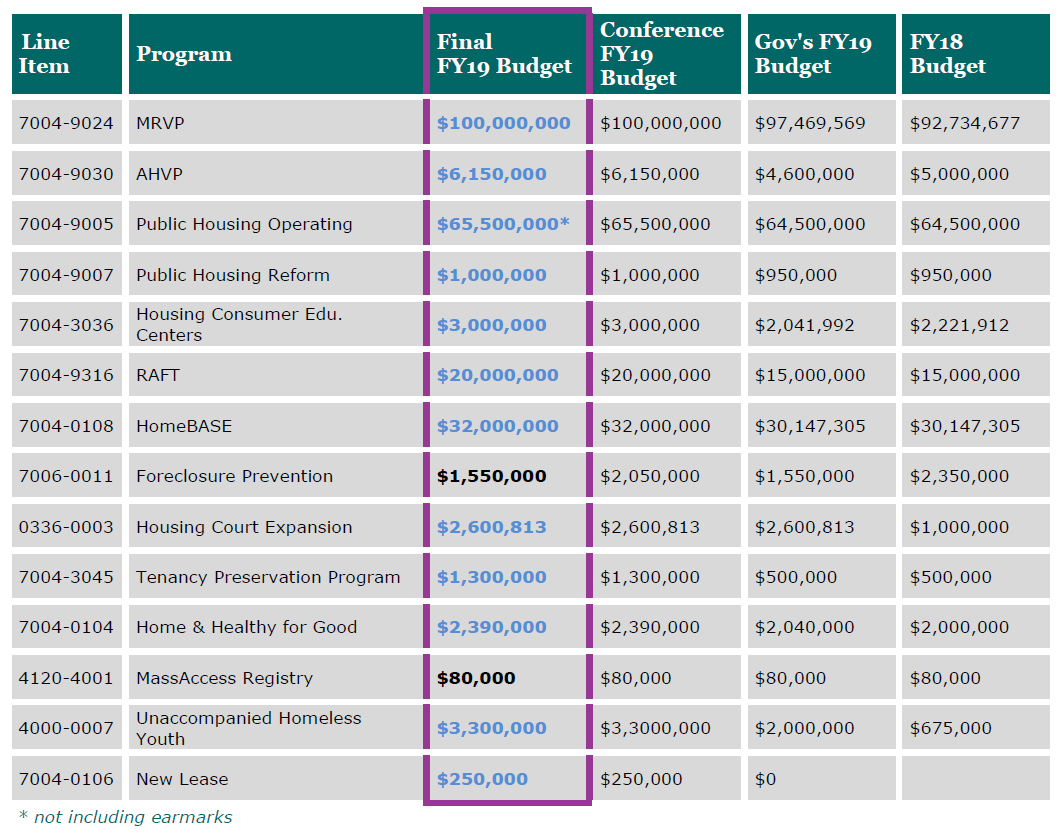Open AHVP final FY19 $6,150,000 link
Image resolution: width=1063 pixels, height=833 pixels.
click(491, 174)
